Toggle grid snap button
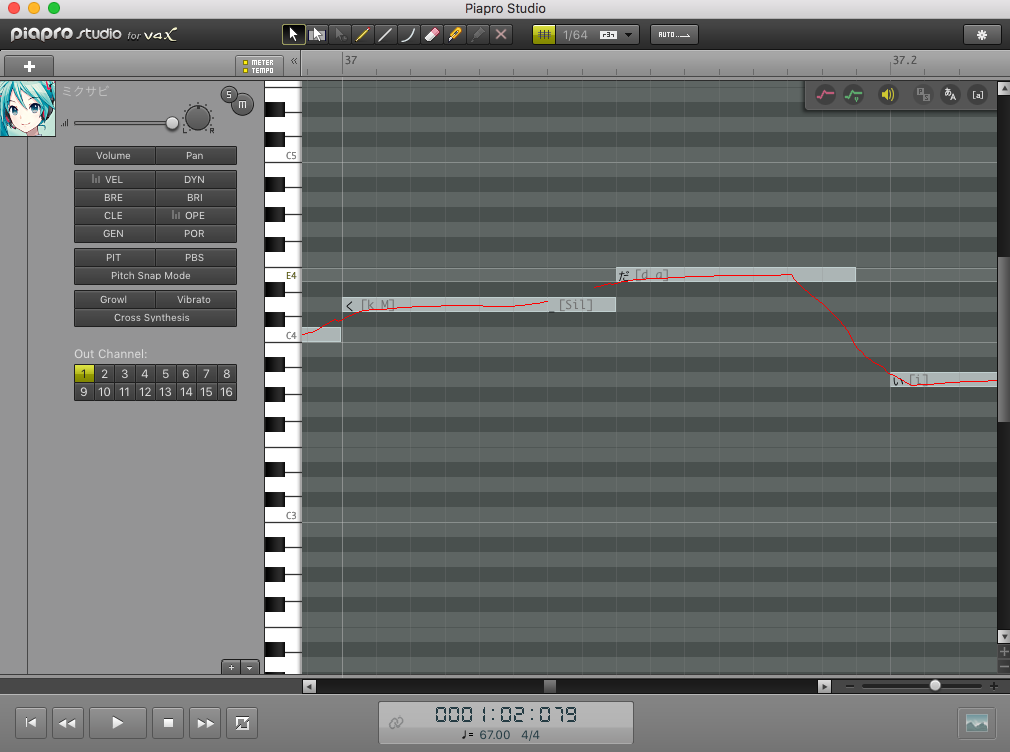Screen dimensions: 1010x752 tap(544, 34)
